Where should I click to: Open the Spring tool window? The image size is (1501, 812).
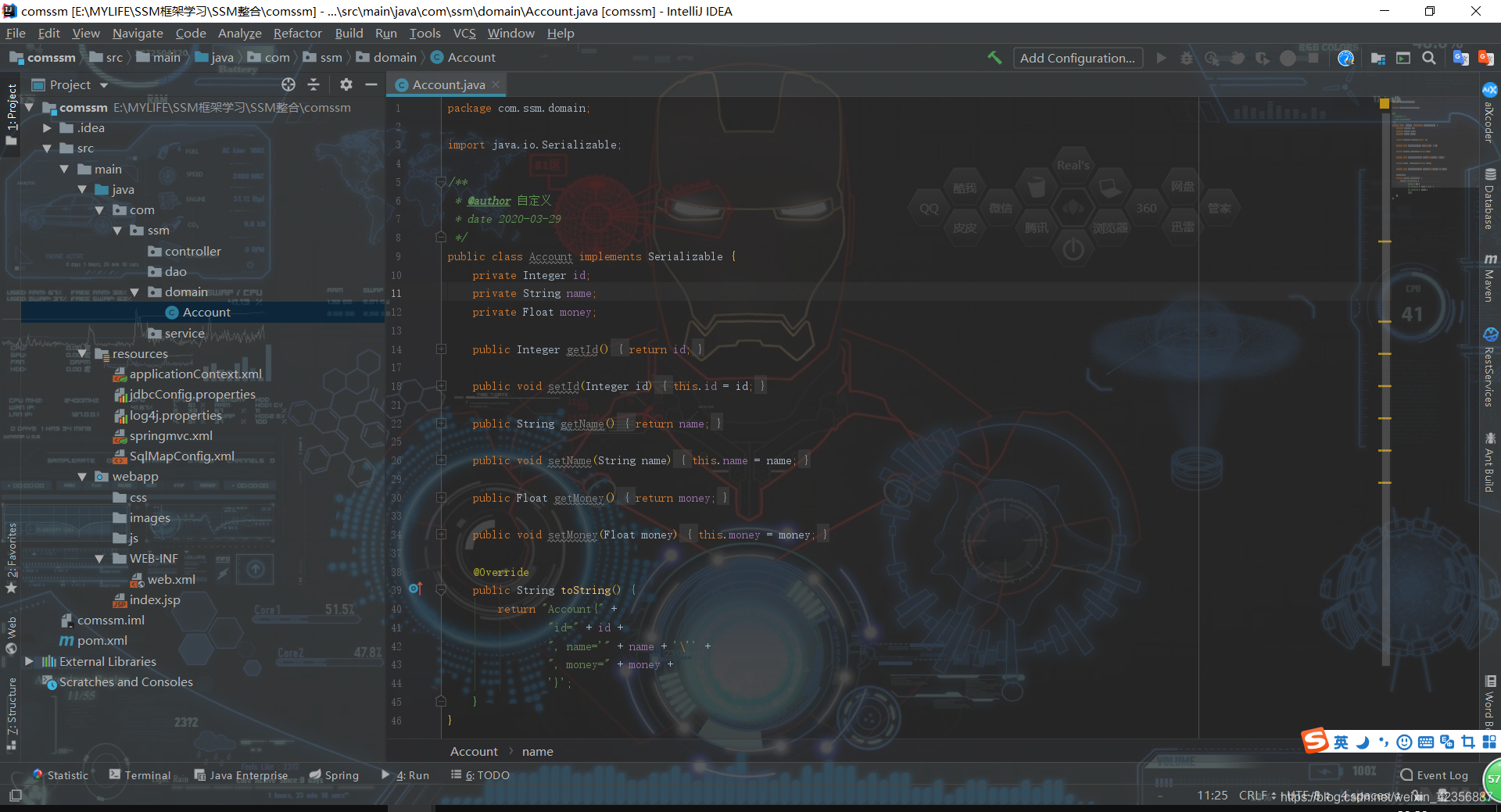334,775
